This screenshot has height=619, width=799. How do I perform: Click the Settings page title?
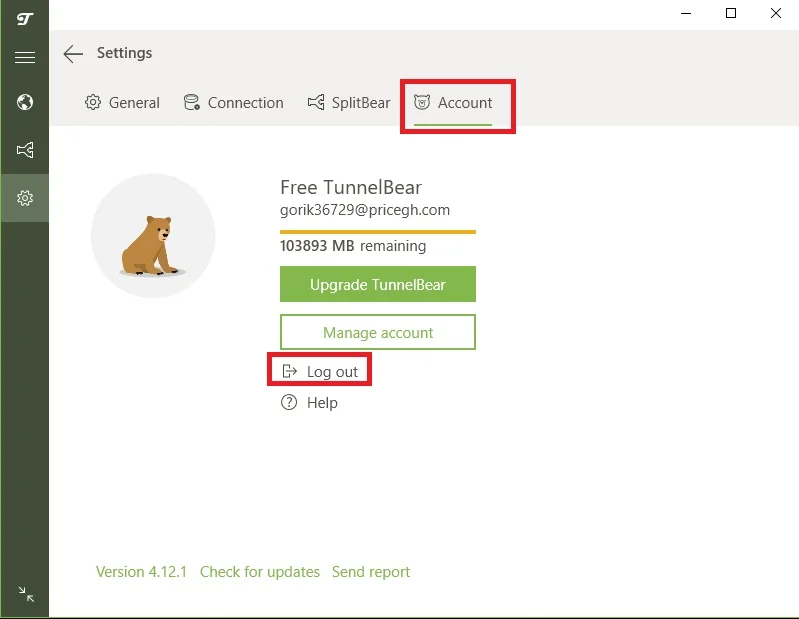click(124, 53)
